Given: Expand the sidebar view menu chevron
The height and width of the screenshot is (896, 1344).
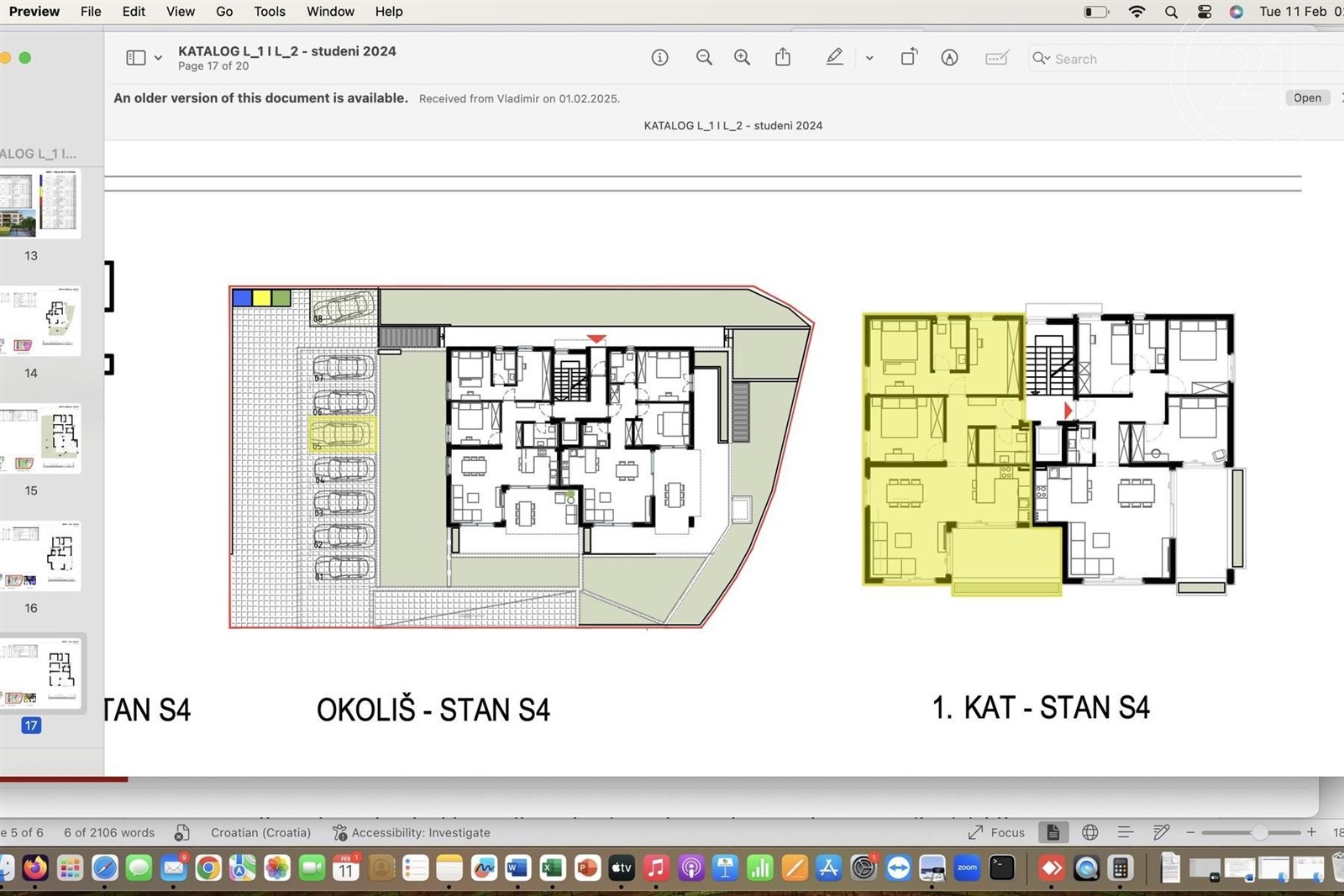Looking at the screenshot, I should pyautogui.click(x=158, y=59).
